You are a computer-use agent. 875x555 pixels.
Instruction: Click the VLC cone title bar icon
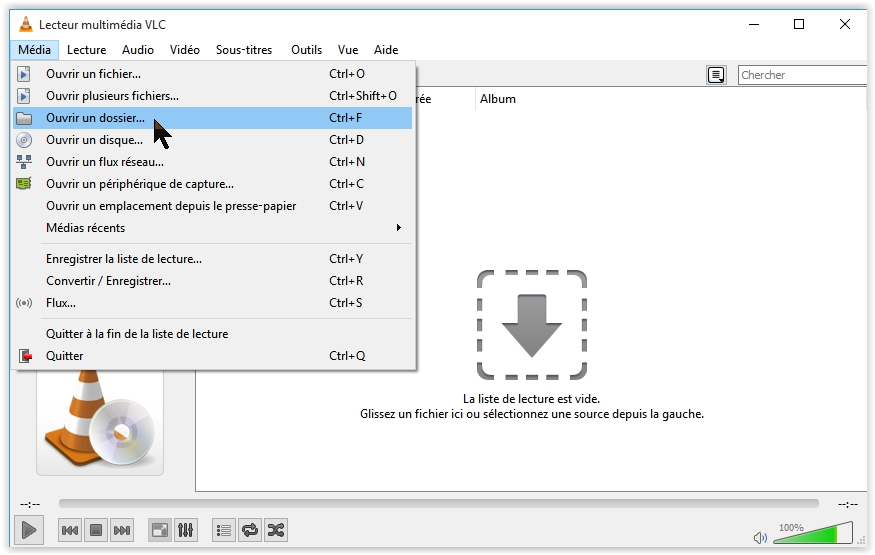(25, 25)
